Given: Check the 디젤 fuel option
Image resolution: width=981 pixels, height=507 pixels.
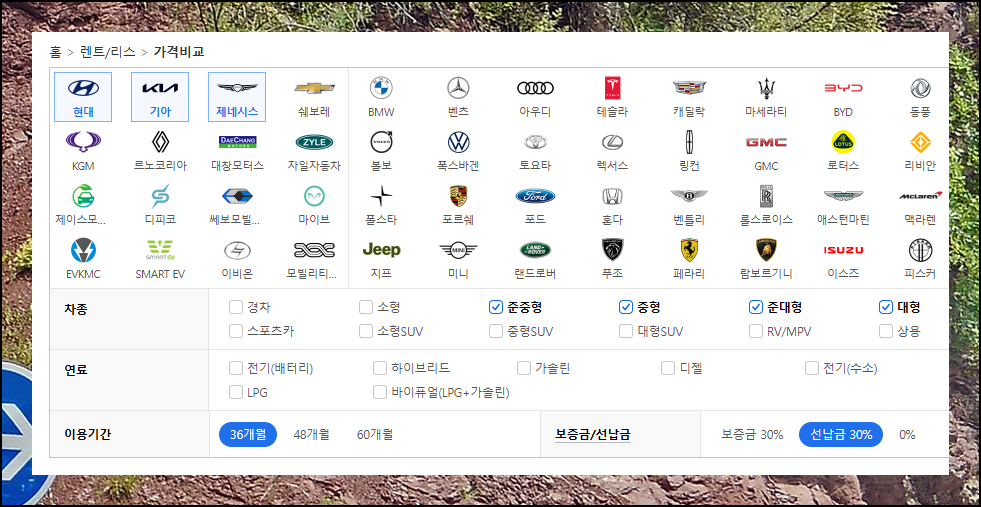Looking at the screenshot, I should 668,369.
